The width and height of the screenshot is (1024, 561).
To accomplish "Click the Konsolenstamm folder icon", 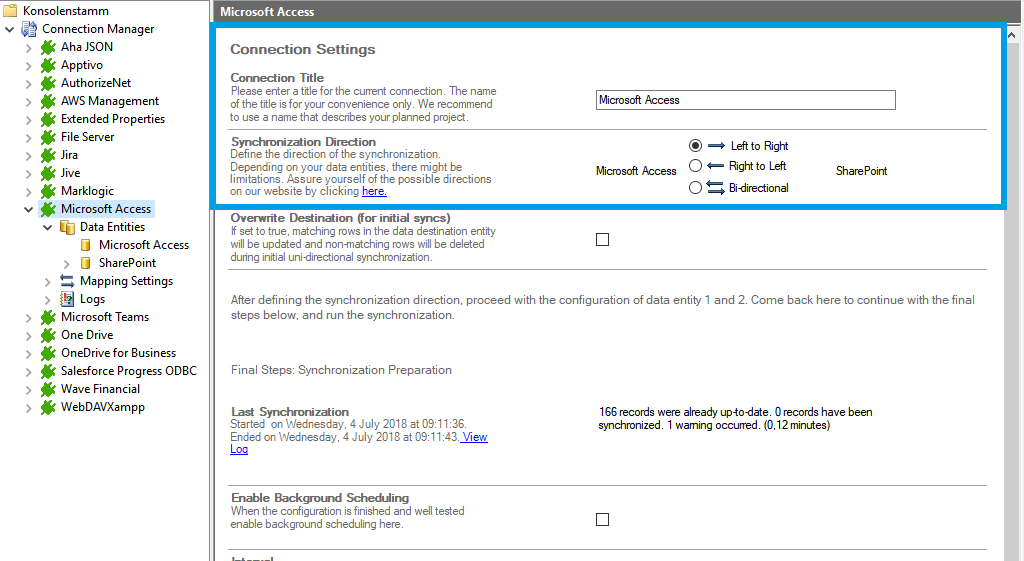I will 10,10.
